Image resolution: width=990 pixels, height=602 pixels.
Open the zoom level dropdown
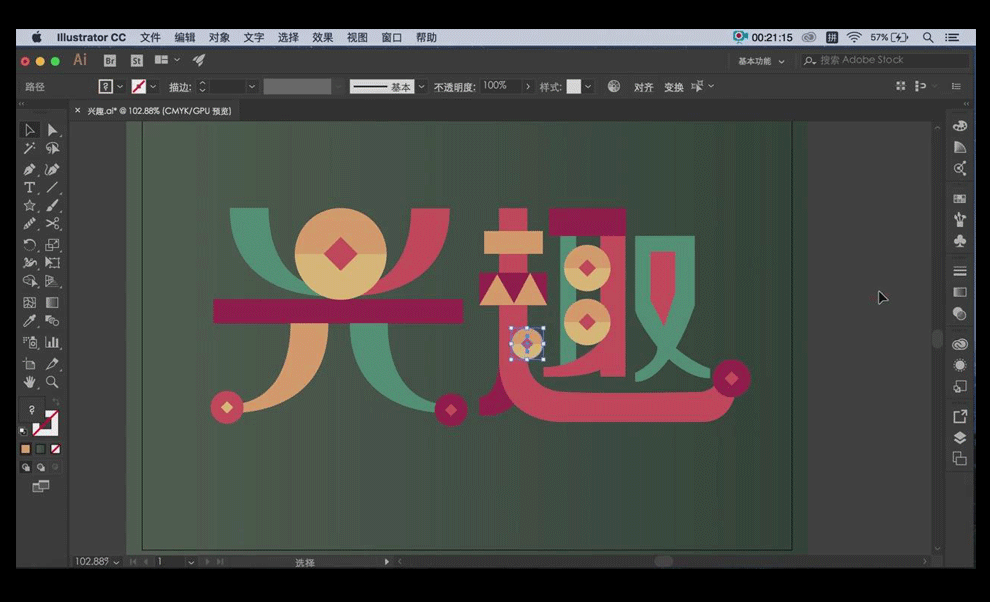(117, 562)
